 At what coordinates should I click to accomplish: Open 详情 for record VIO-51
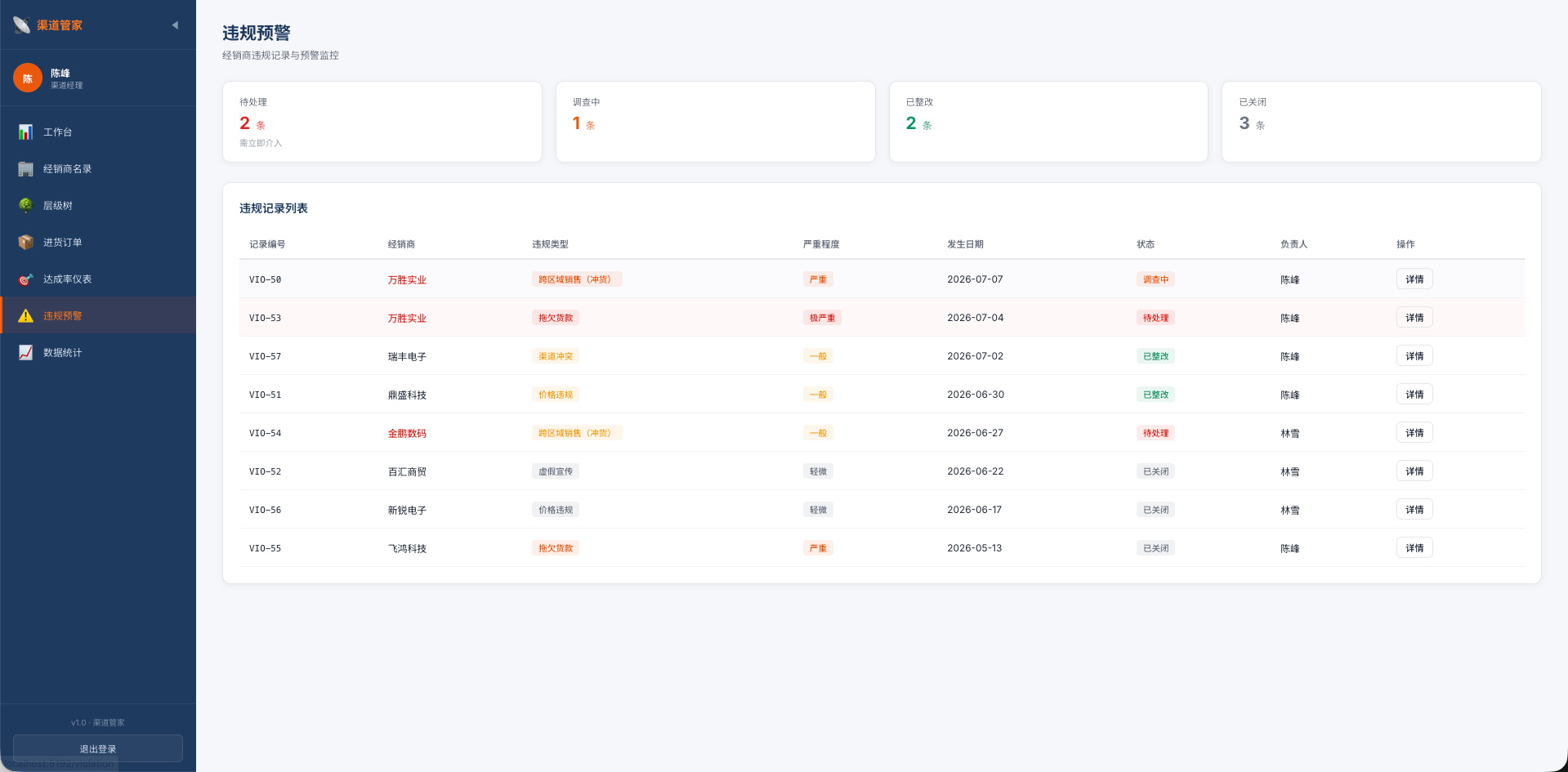(1414, 395)
